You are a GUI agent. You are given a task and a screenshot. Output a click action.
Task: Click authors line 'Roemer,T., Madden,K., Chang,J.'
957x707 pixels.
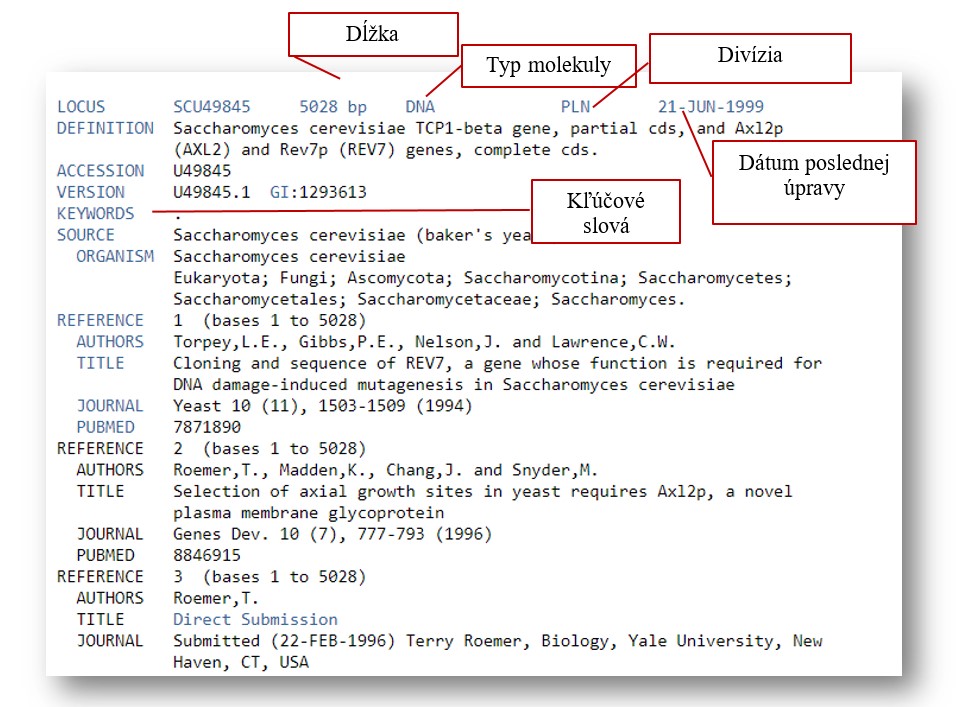[x=385, y=471]
